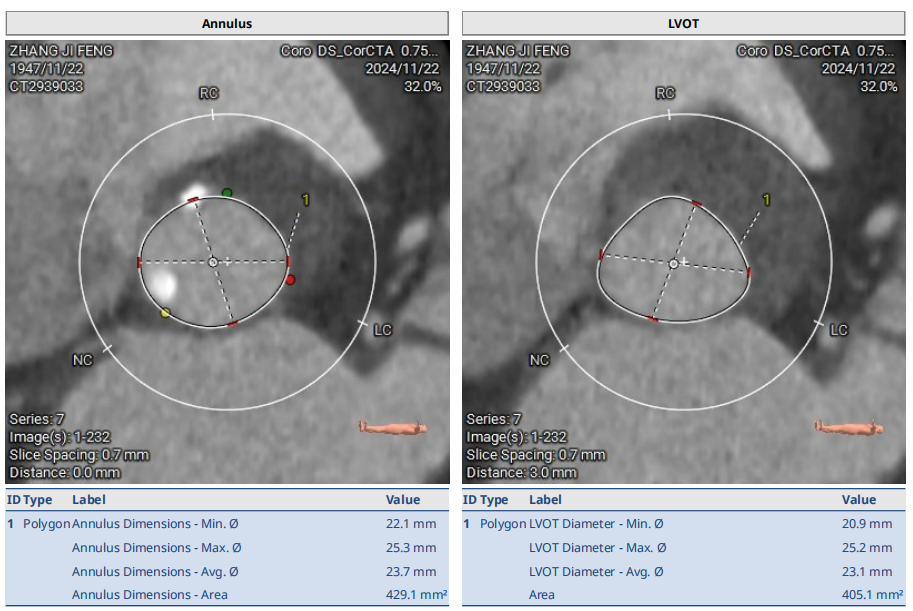The image size is (913, 611).
Task: Click the center point of the Annulus contour
Action: [212, 262]
